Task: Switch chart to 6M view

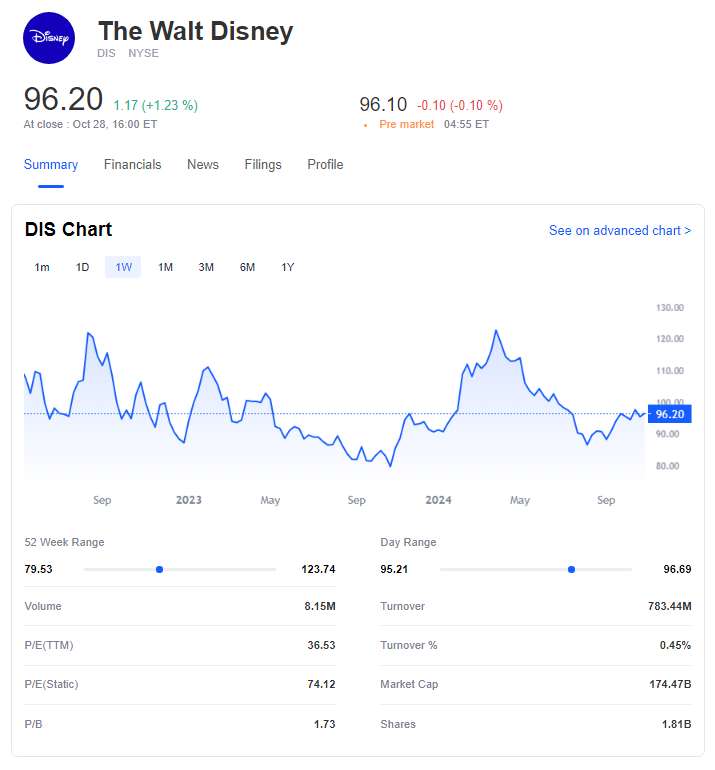Action: point(247,267)
